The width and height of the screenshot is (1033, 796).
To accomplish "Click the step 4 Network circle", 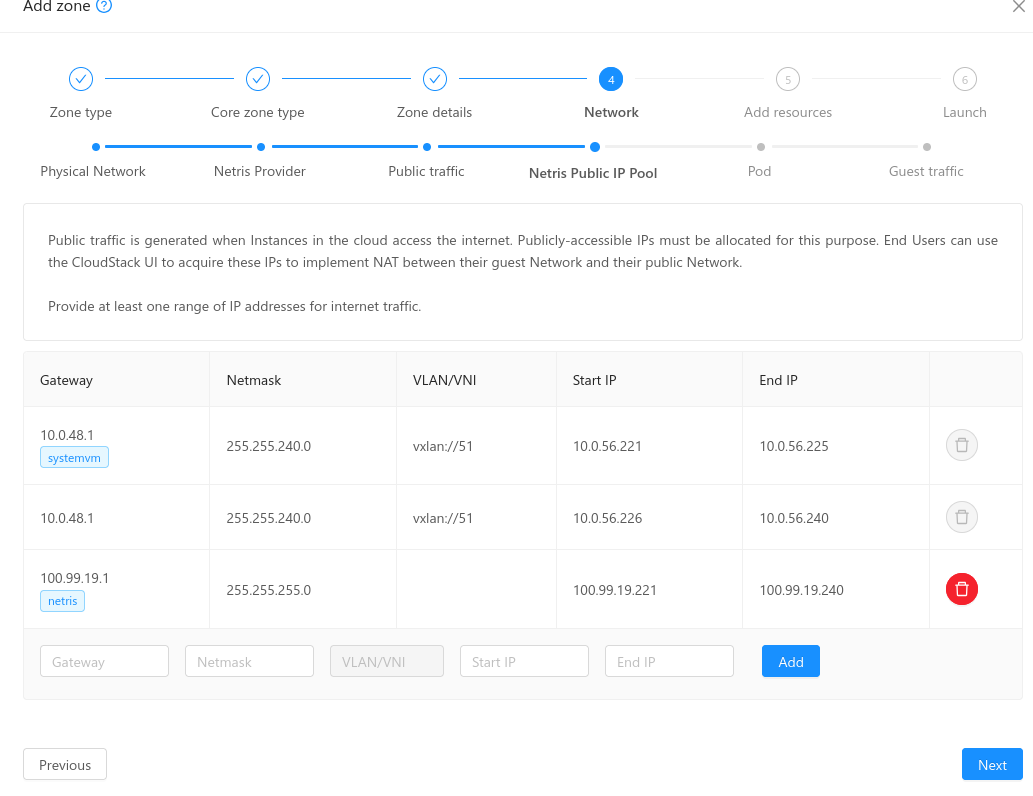I will 611,79.
